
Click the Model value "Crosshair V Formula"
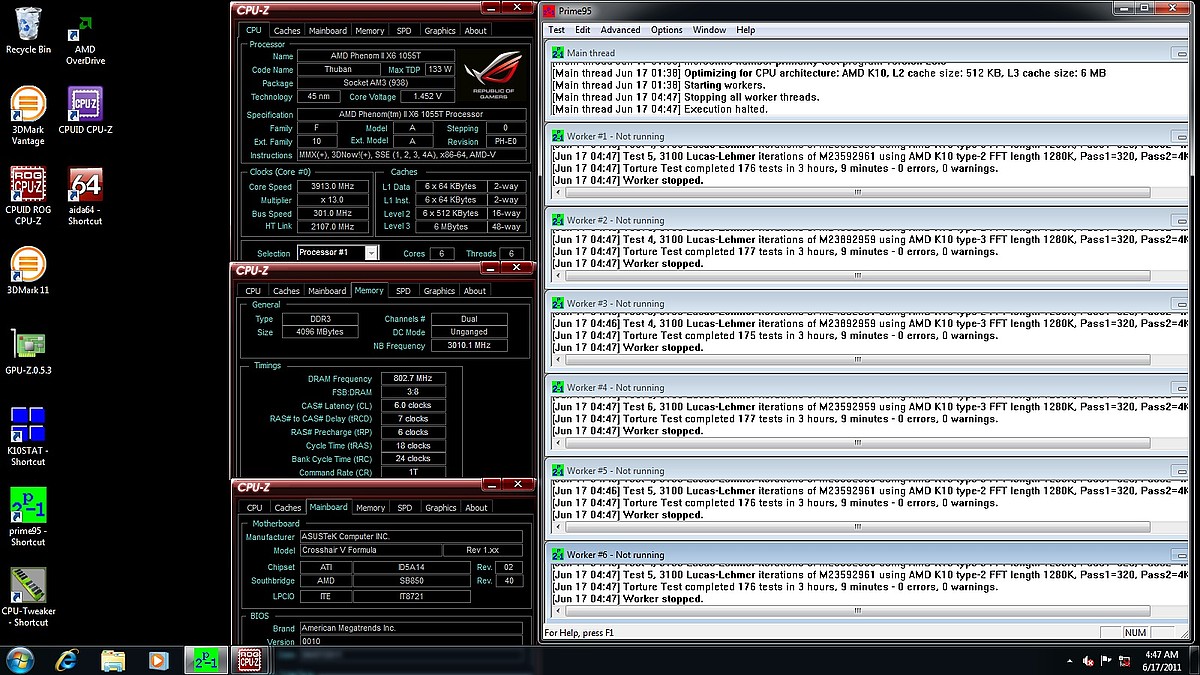pos(370,550)
